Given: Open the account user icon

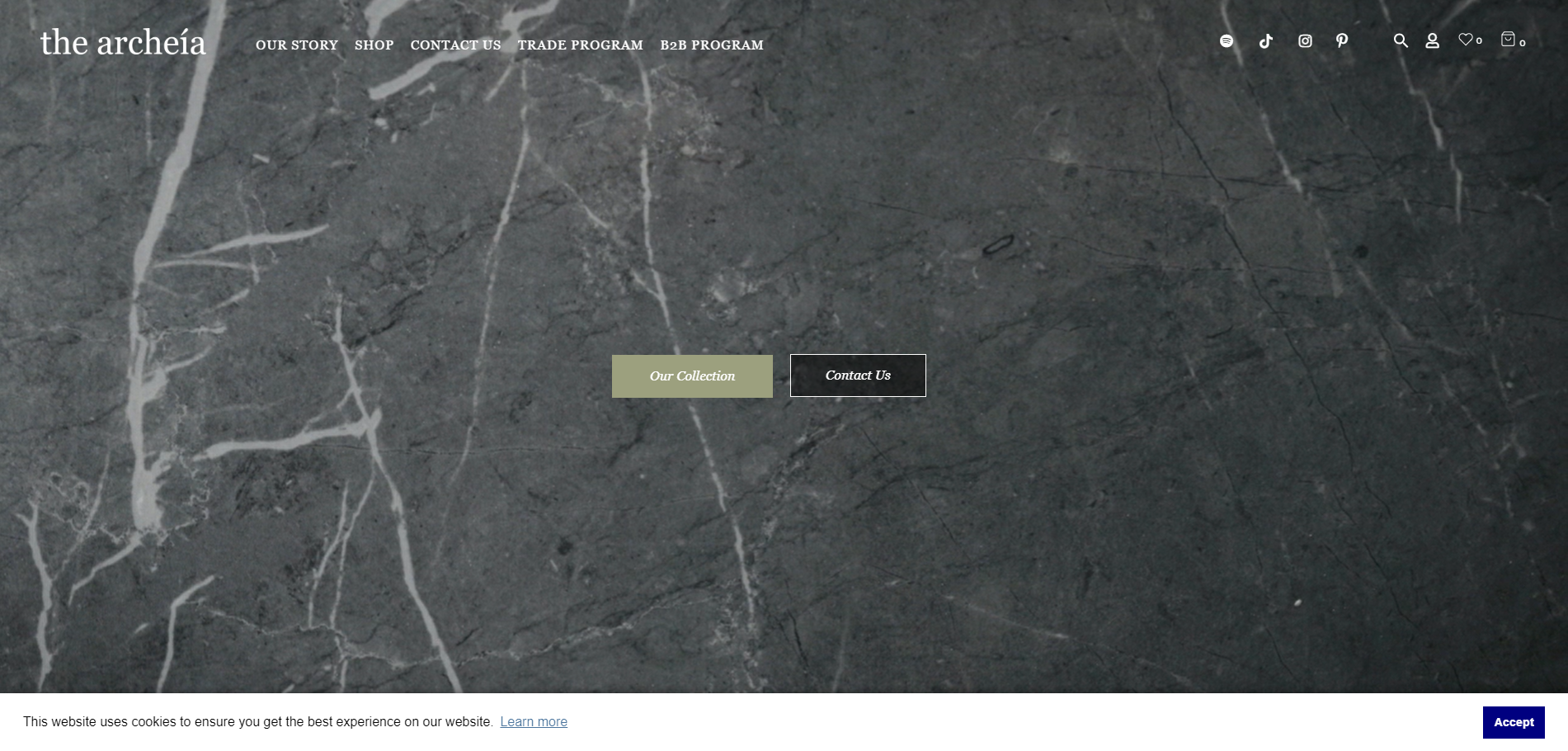Looking at the screenshot, I should click(1433, 40).
